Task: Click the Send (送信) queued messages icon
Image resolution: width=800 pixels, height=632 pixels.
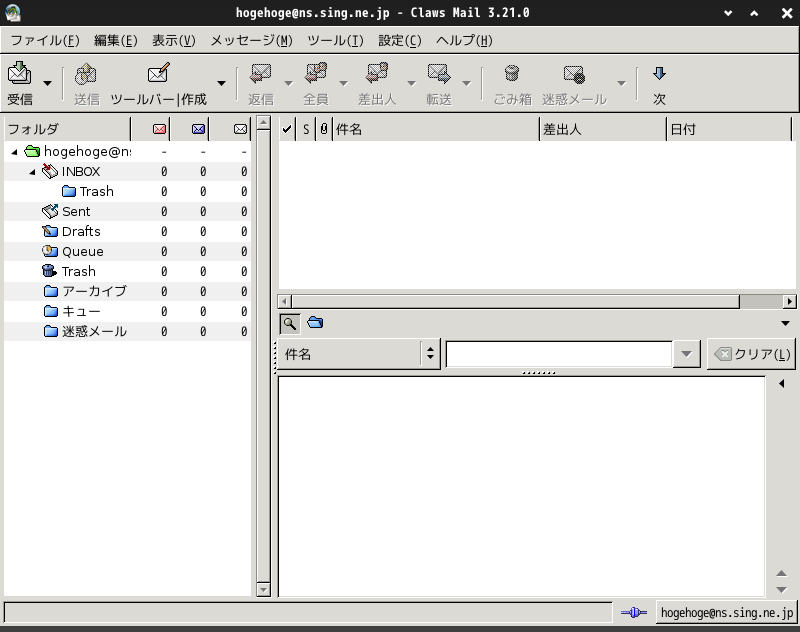Action: coord(86,74)
